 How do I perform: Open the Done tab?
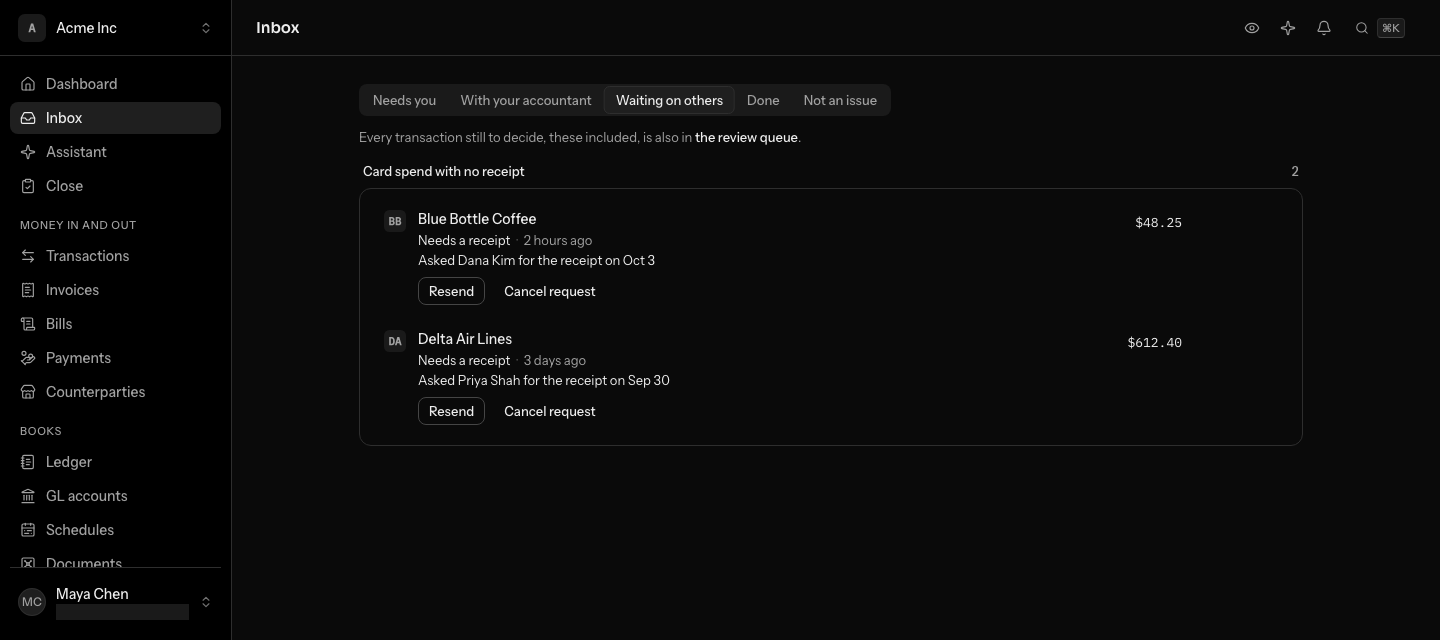tap(763, 100)
